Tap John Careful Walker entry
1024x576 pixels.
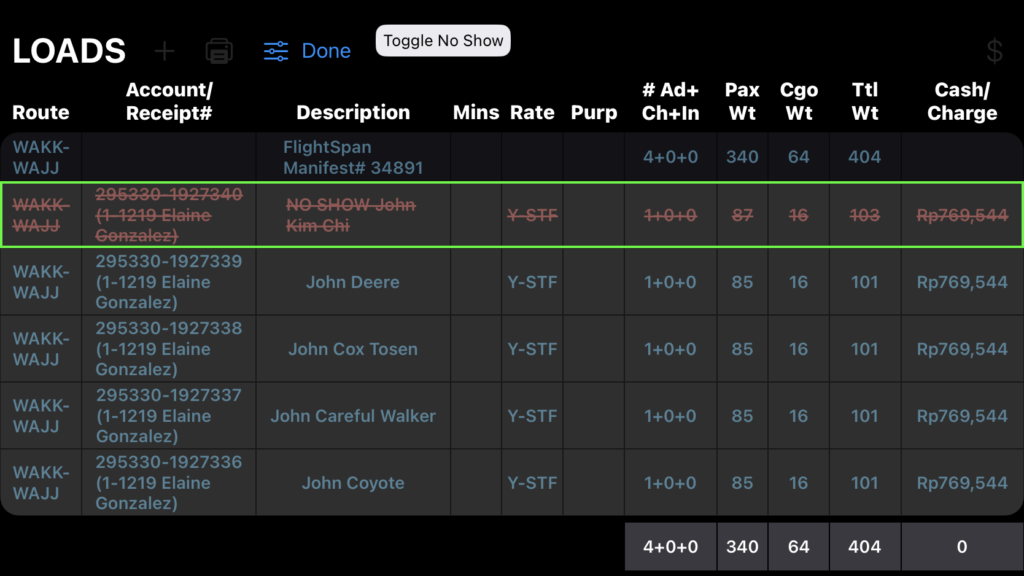pos(352,416)
